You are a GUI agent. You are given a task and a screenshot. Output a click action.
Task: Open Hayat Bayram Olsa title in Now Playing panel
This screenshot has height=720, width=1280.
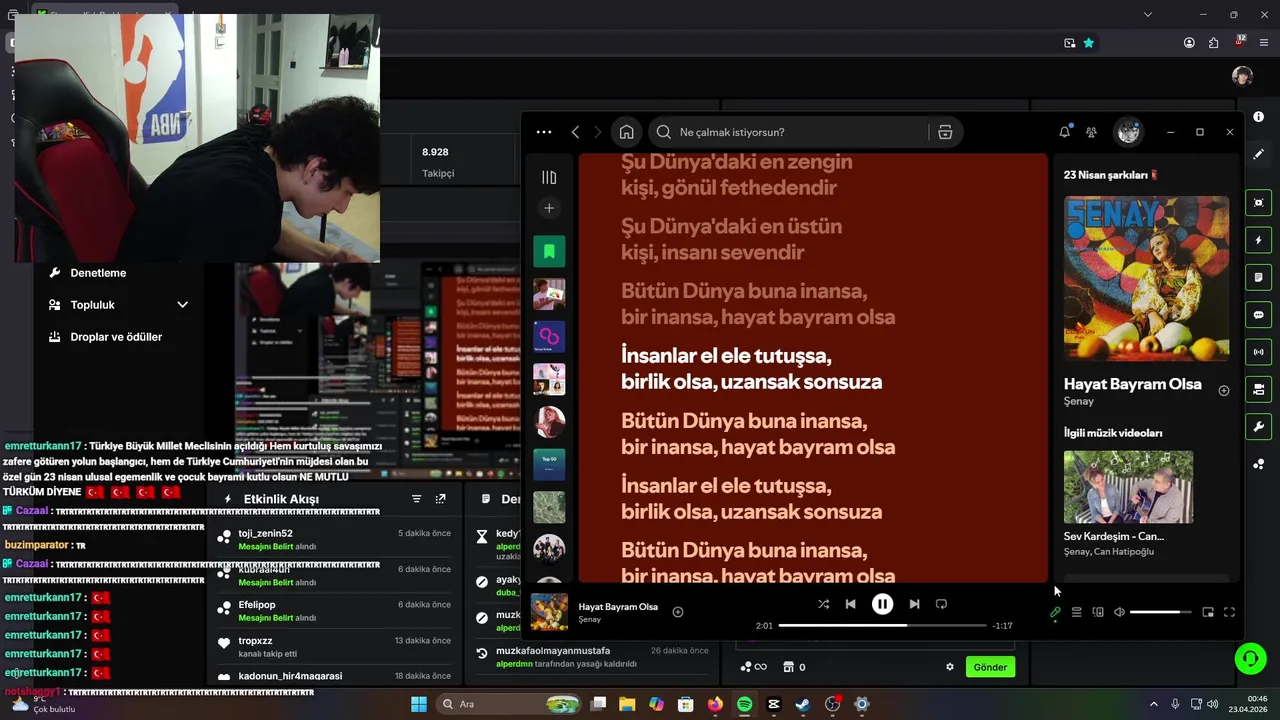(x=1133, y=384)
